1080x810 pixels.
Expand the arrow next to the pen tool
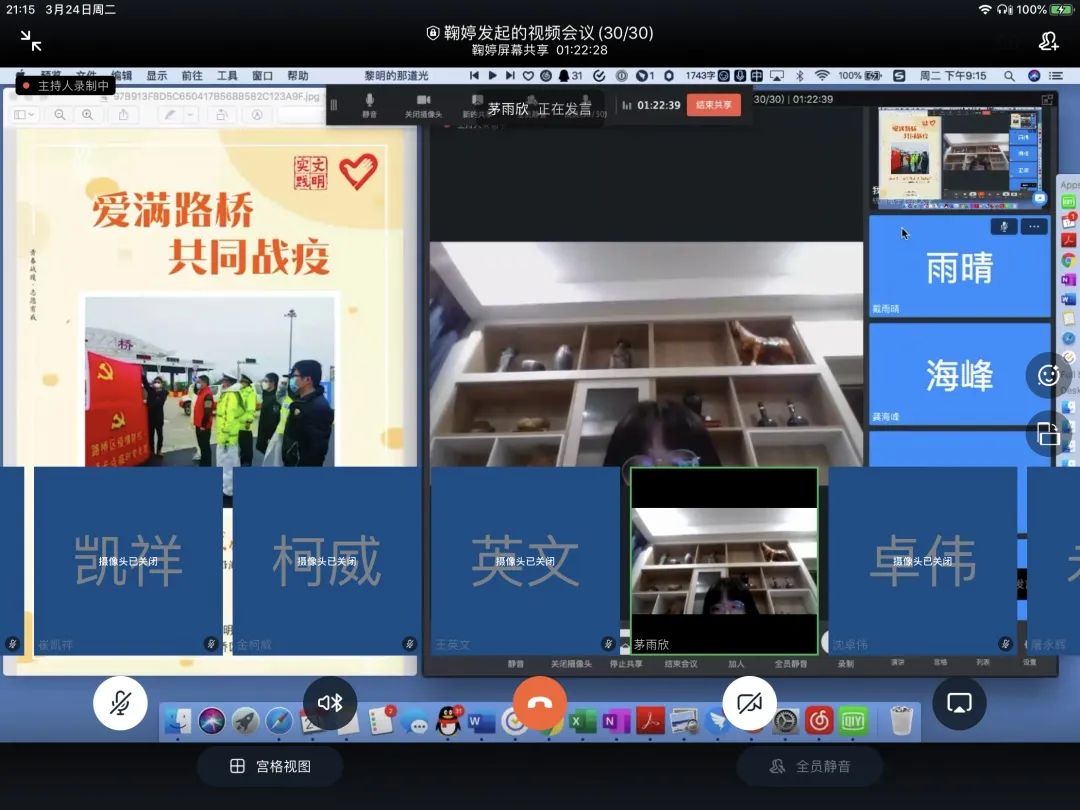pos(190,114)
